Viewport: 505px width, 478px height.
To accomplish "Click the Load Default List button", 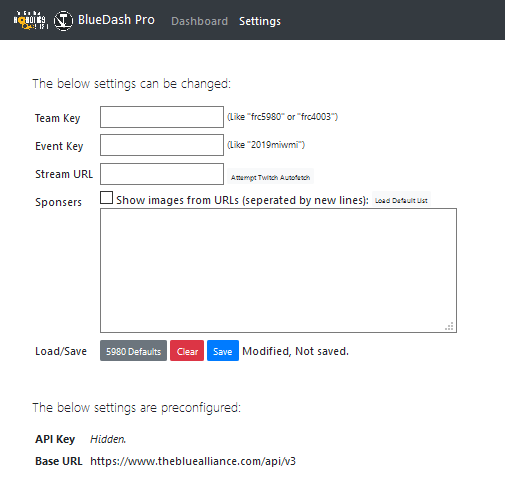I will pyautogui.click(x=401, y=200).
